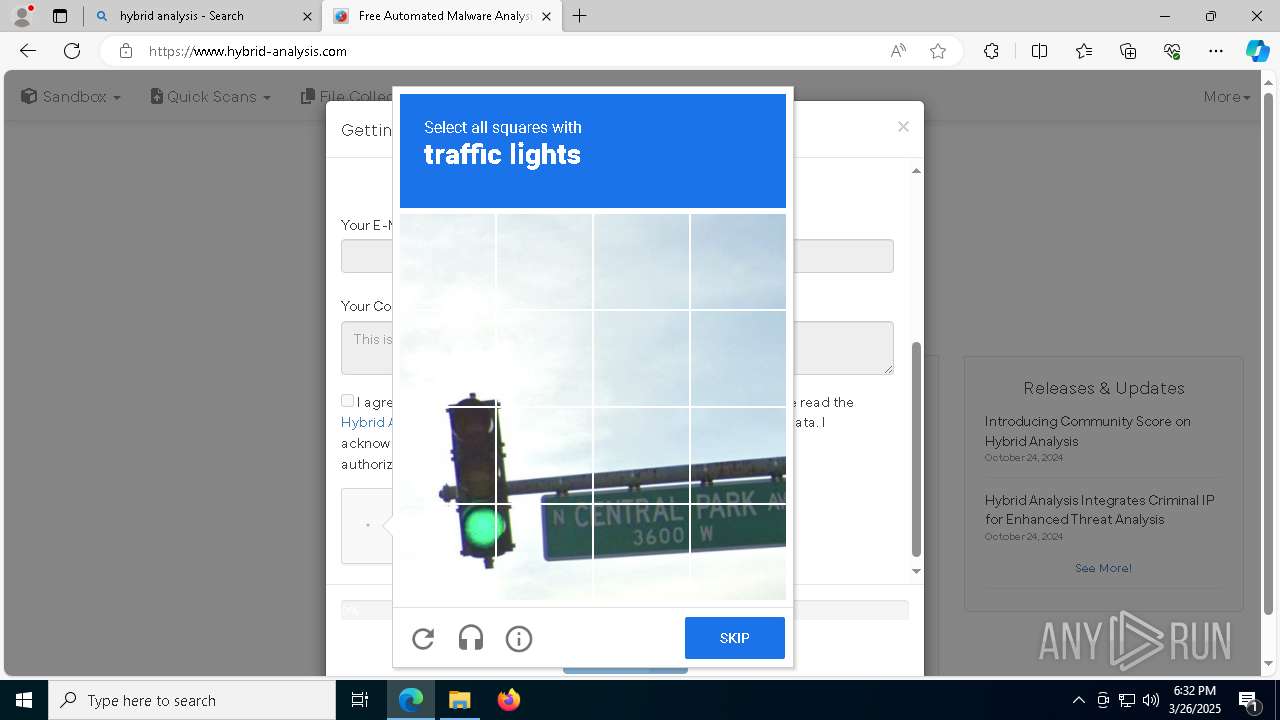Open the 'Introducing Community Score' update link
Screen dimensions: 1280x720
(x=1087, y=431)
